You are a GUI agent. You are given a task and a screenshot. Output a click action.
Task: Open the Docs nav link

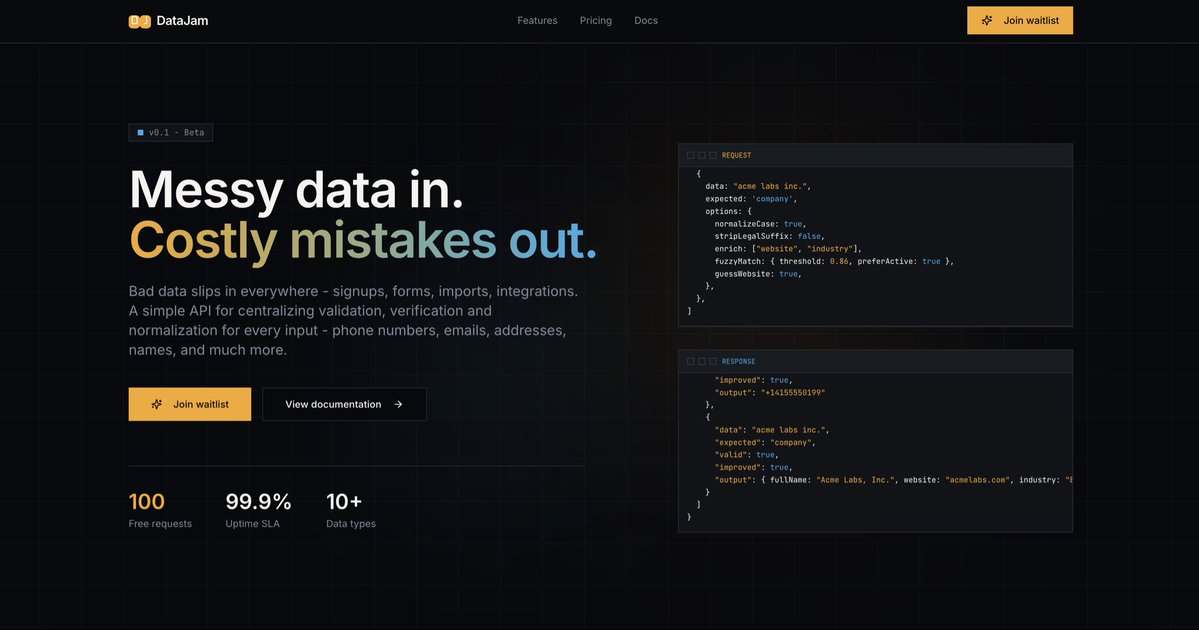click(645, 21)
